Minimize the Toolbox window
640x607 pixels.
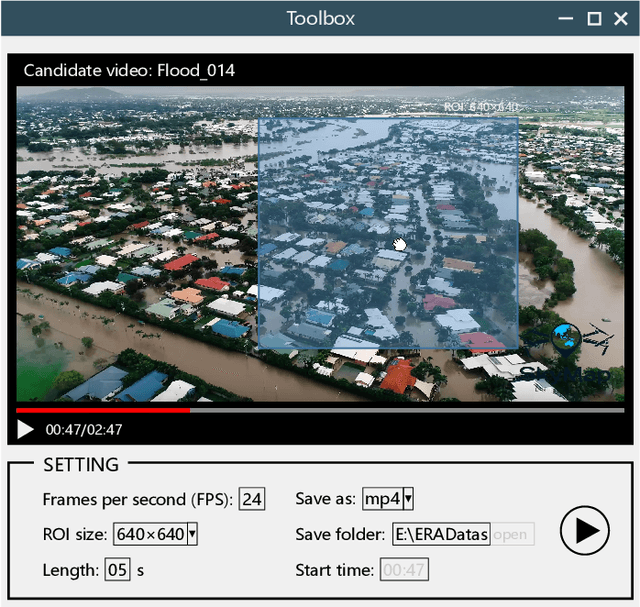click(x=566, y=18)
